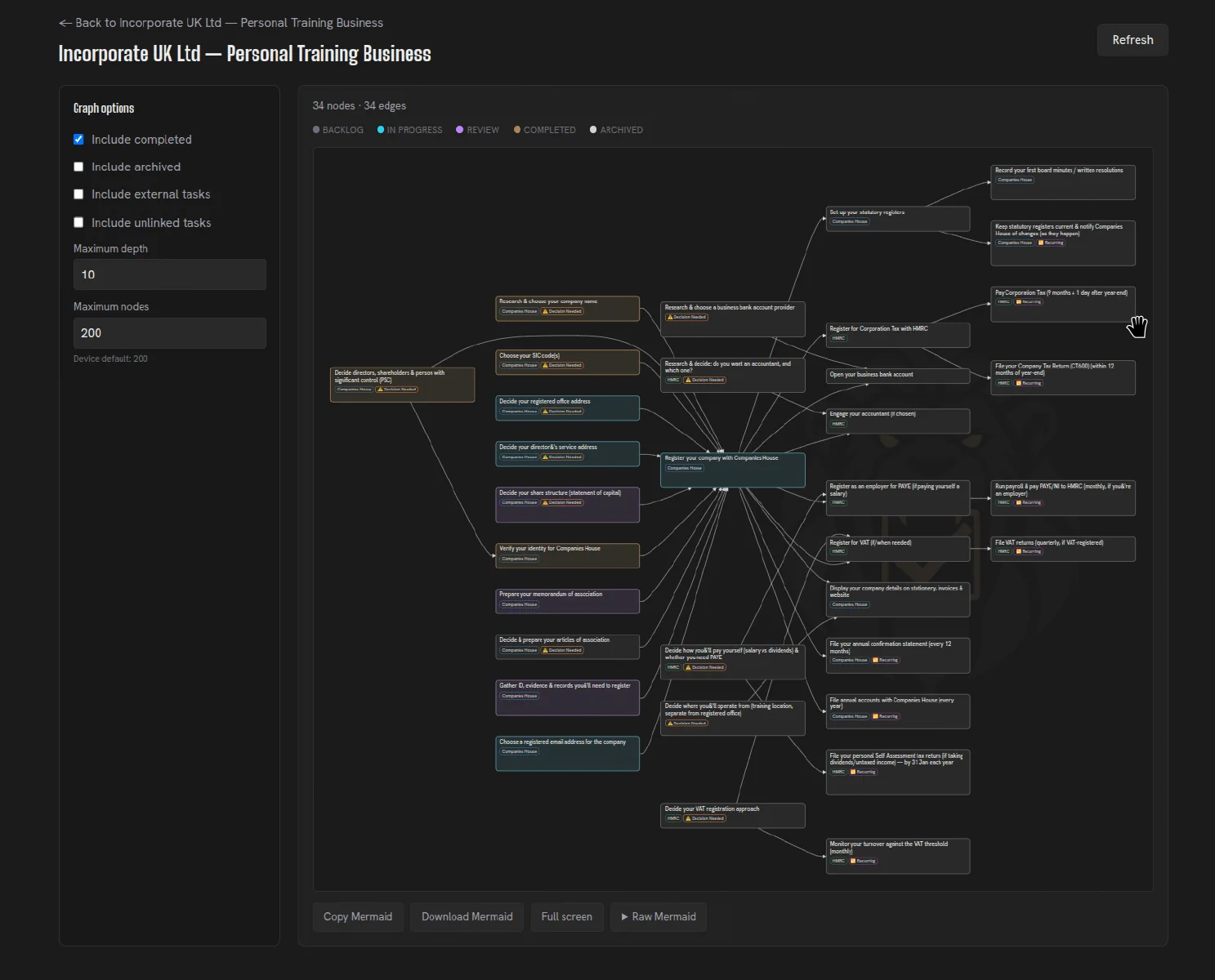Expand the Raw Mermaid disclosure

(659, 917)
